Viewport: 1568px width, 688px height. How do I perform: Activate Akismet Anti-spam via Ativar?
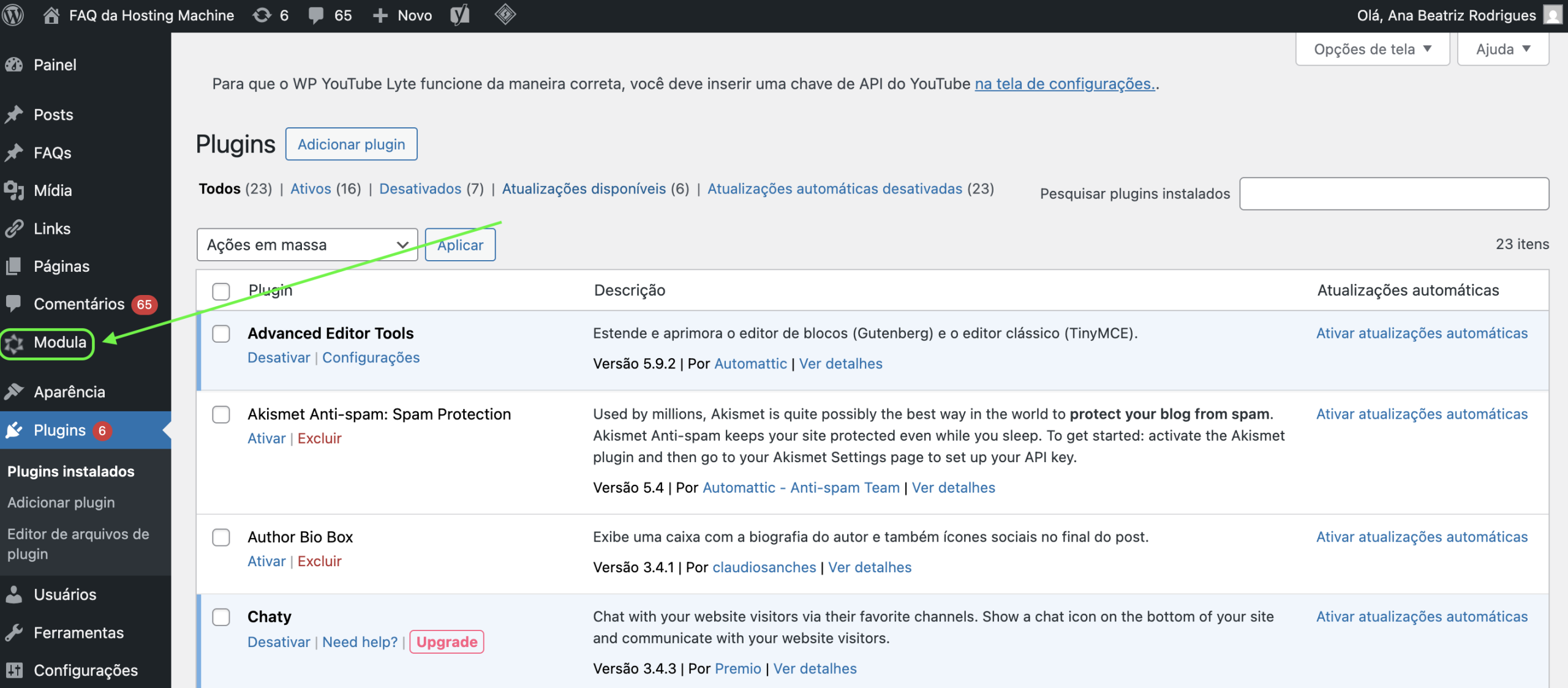pos(266,438)
